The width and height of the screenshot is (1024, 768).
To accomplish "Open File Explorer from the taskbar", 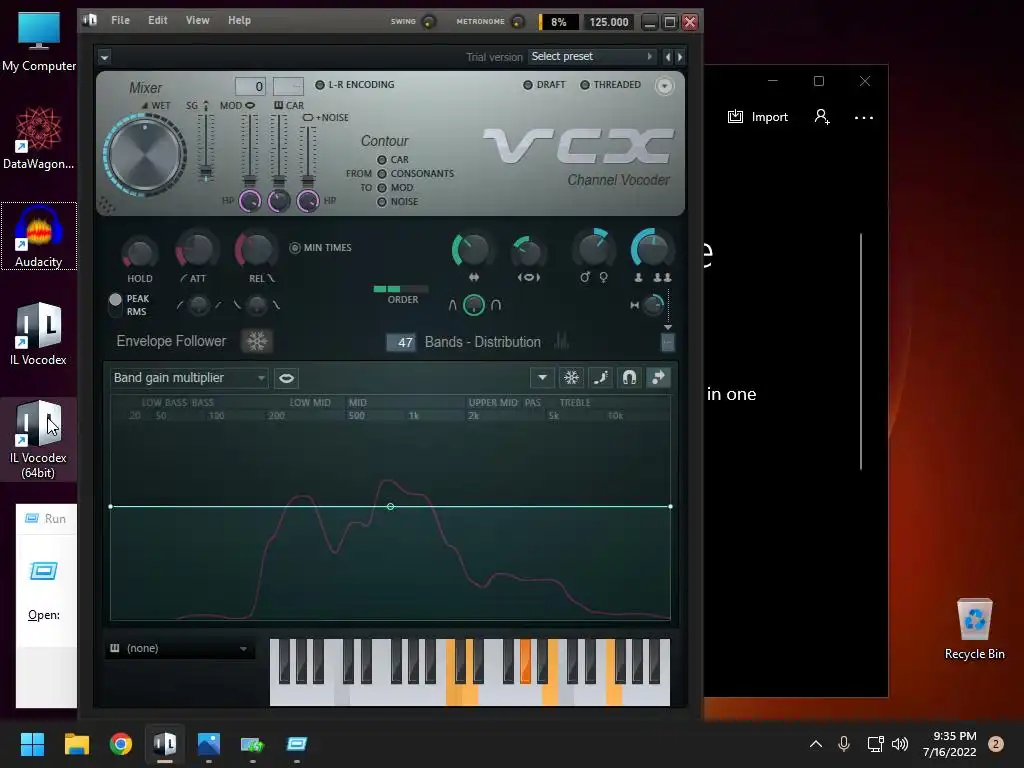I will 76,744.
